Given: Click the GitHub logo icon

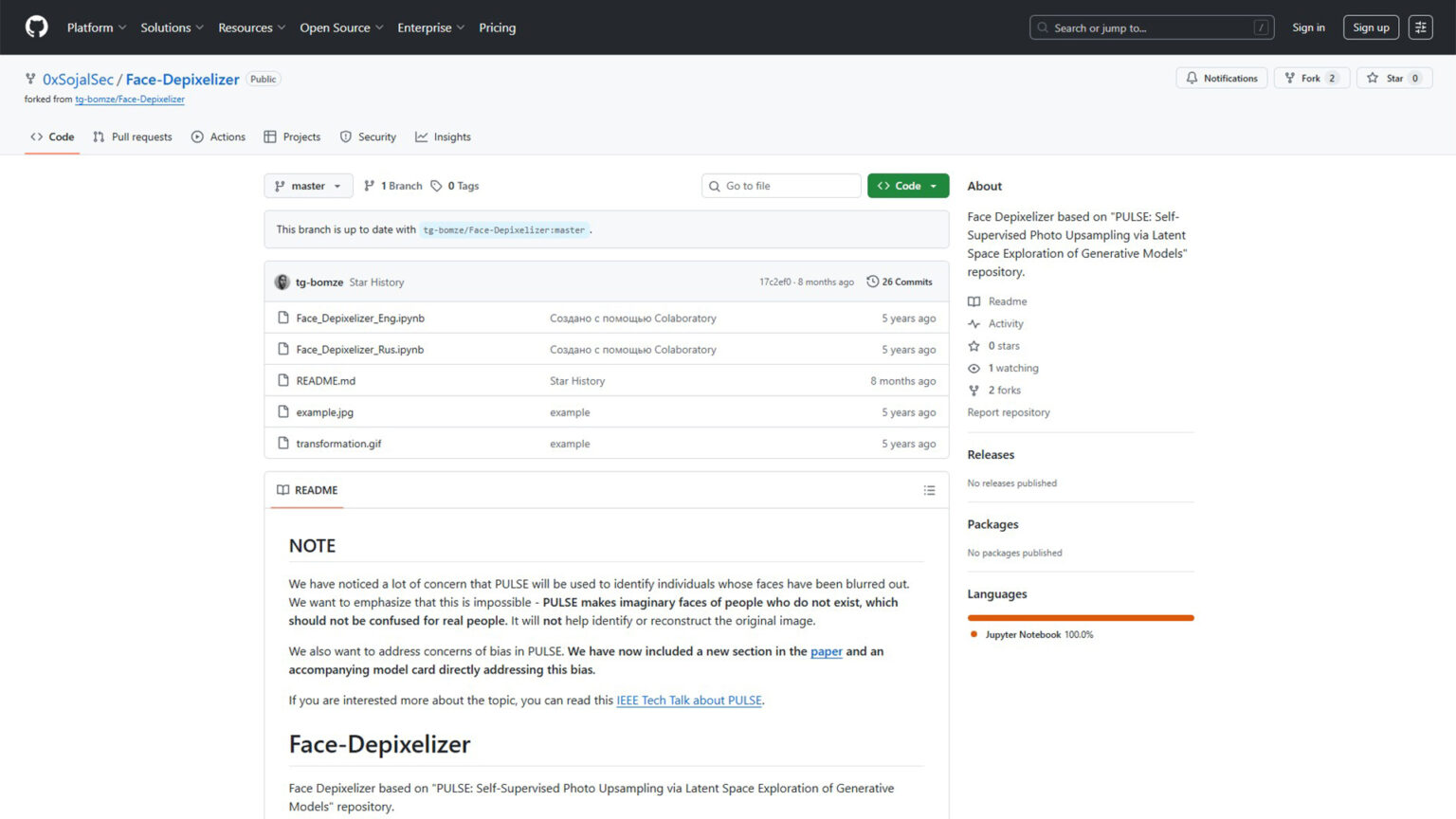Looking at the screenshot, I should click(x=36, y=27).
